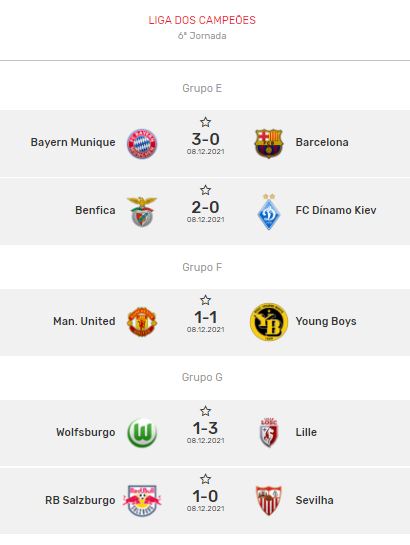This screenshot has height=545, width=410.
Task: Open the Liga dos Campeões heading link
Action: click(x=202, y=20)
